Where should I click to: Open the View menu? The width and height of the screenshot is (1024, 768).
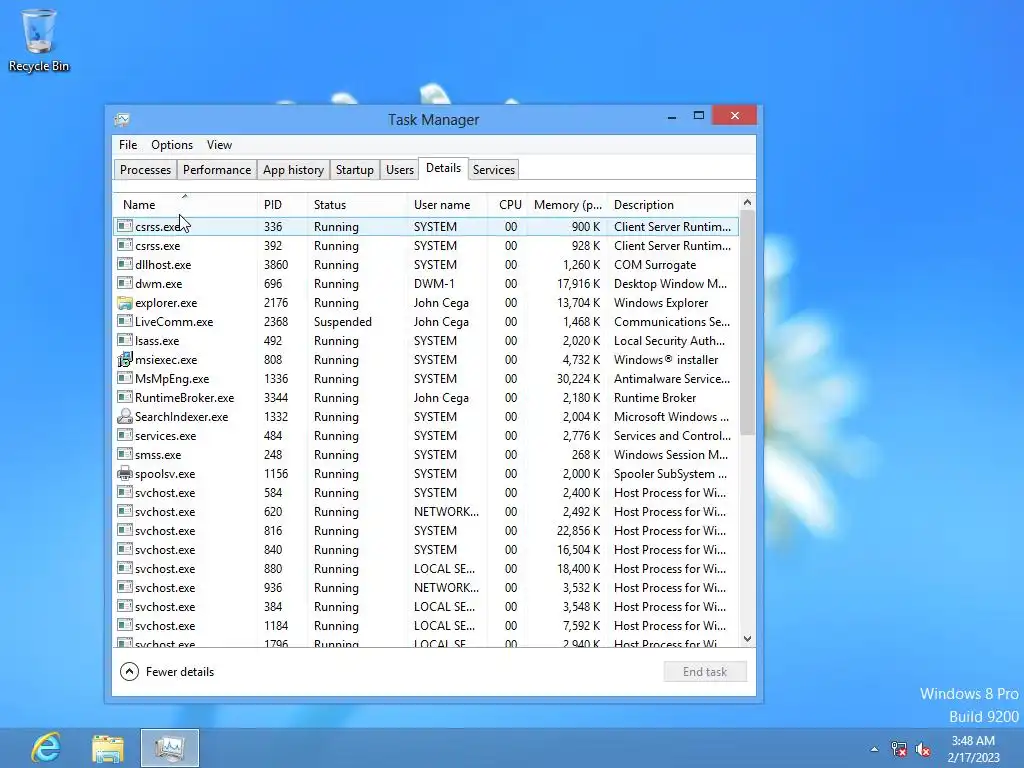click(219, 145)
